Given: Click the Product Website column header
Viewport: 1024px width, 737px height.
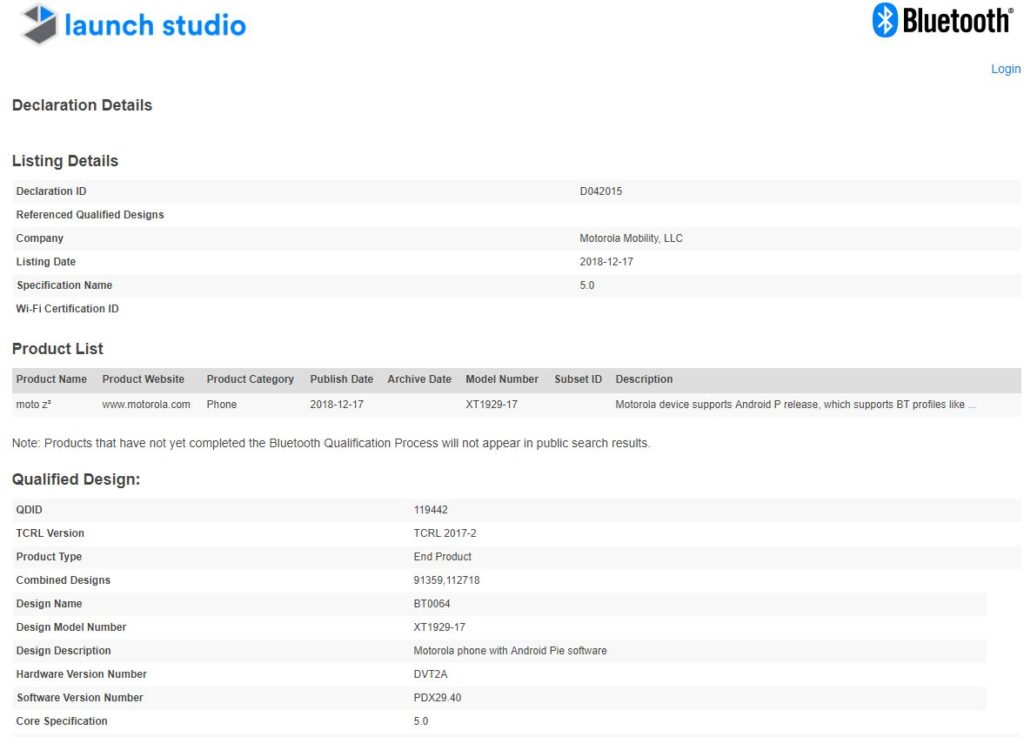Looking at the screenshot, I should point(143,379).
